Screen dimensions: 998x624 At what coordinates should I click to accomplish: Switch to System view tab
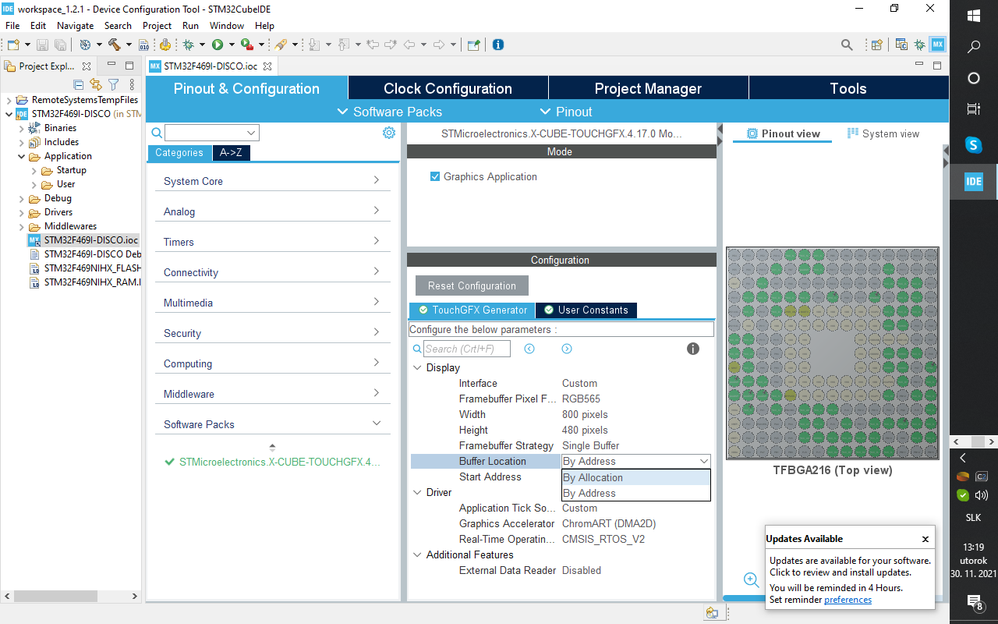click(x=883, y=134)
